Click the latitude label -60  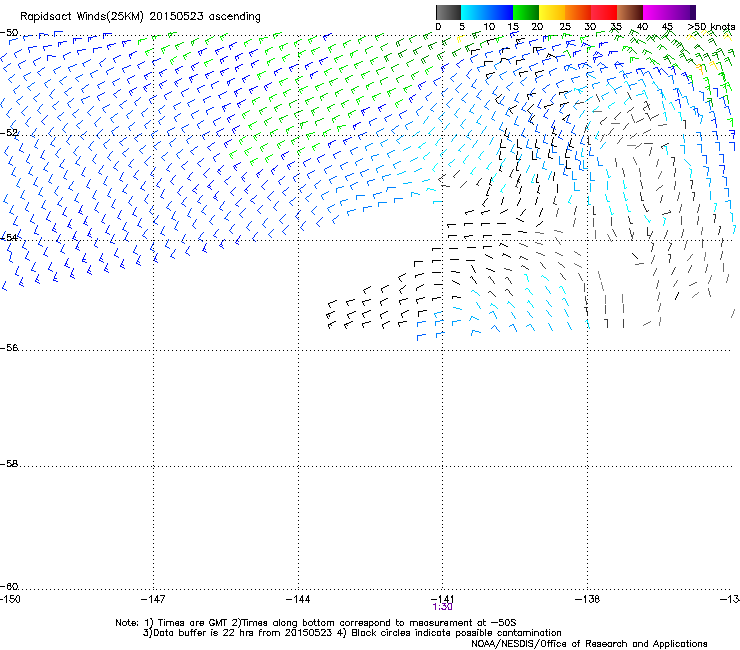tap(9, 586)
